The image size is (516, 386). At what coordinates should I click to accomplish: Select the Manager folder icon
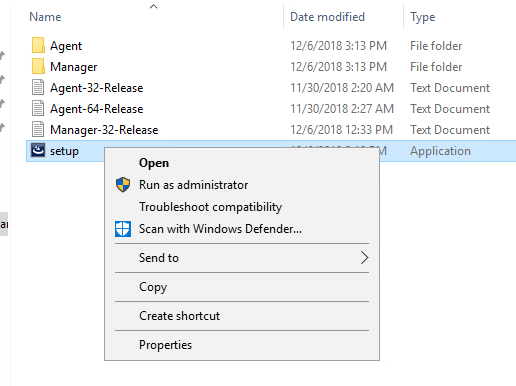point(38,66)
